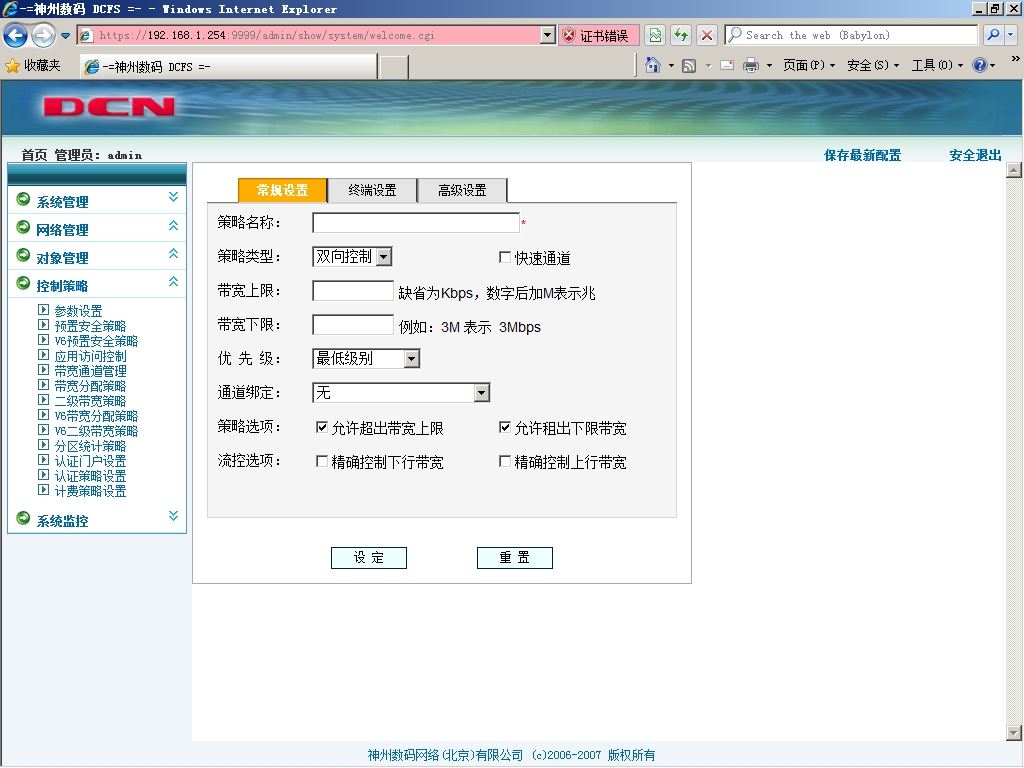Uncheck 允许租出下限带宽 checkbox

[x=505, y=427]
